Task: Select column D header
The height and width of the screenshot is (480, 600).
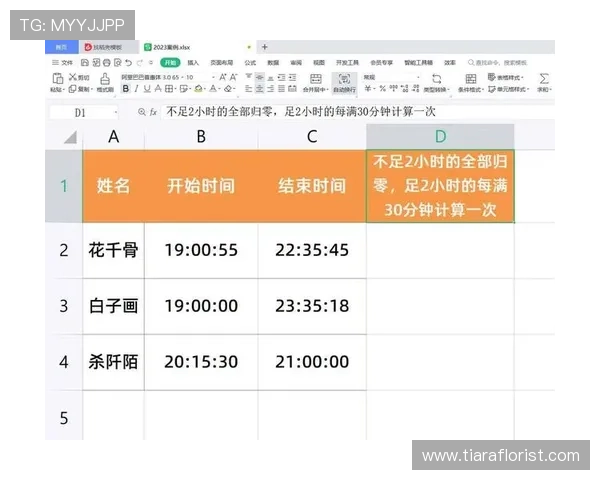Action: 440,137
